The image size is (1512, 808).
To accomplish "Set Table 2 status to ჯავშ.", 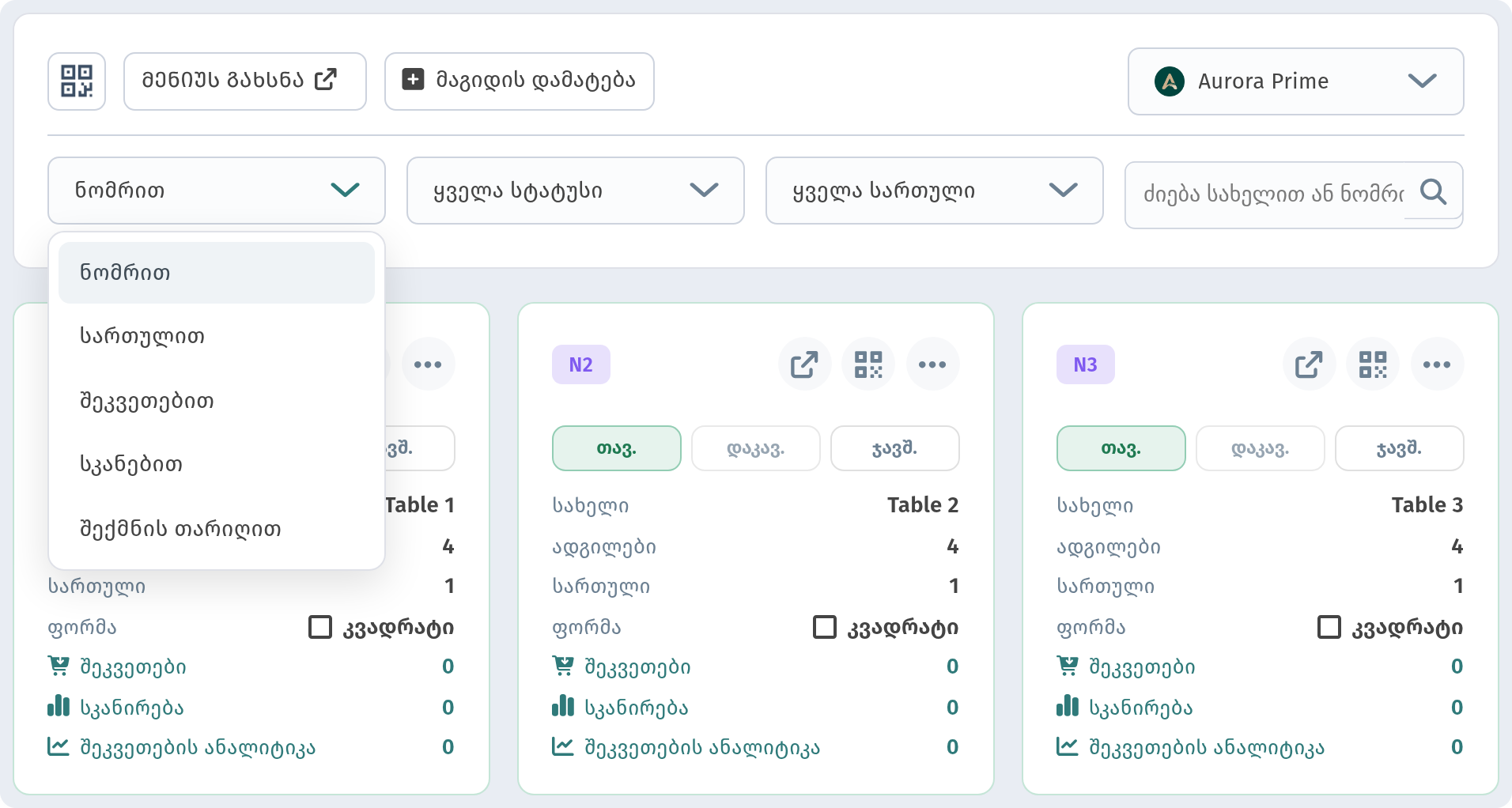I will click(x=895, y=448).
